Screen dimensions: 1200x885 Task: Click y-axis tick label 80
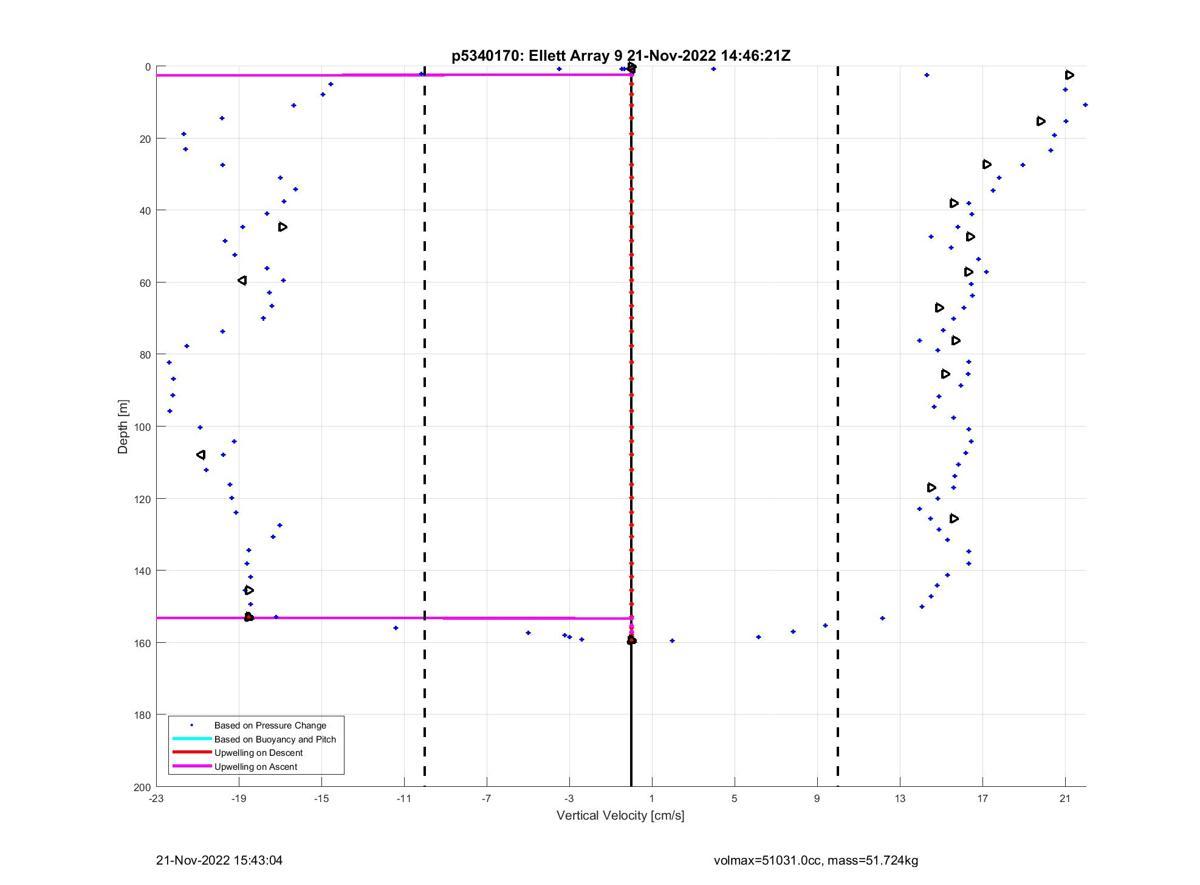pyautogui.click(x=145, y=355)
